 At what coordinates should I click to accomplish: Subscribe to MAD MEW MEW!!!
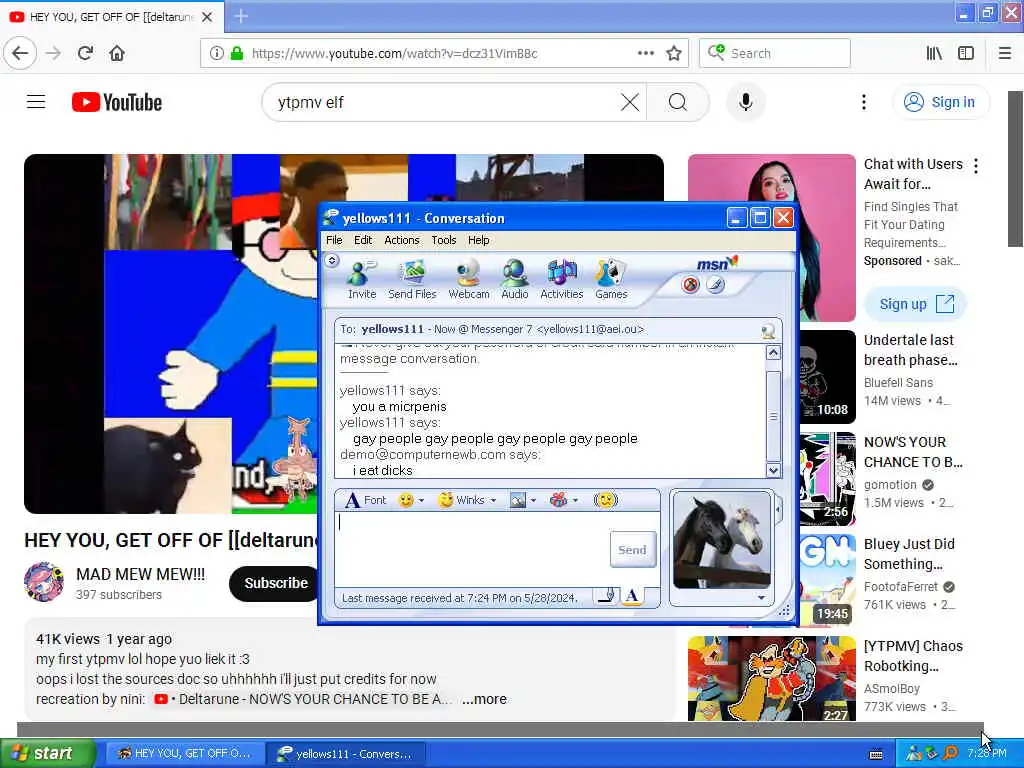[x=276, y=583]
